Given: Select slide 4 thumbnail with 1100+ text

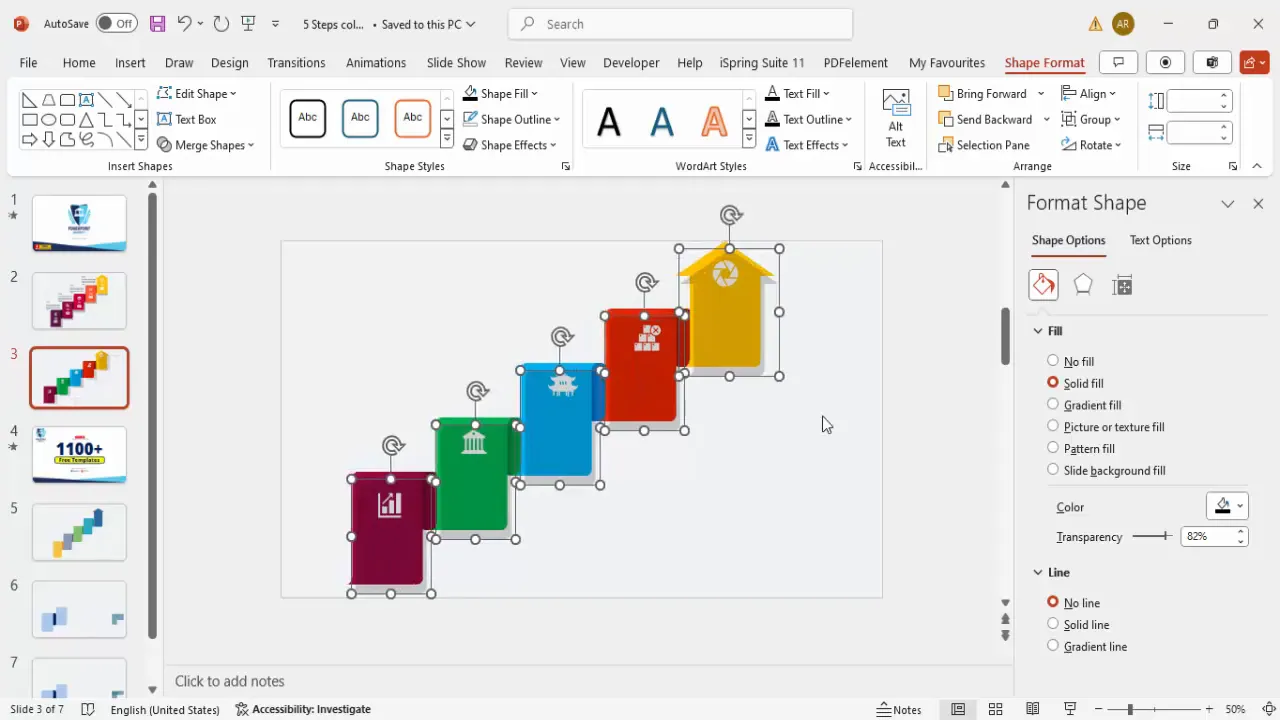Looking at the screenshot, I should click(79, 454).
